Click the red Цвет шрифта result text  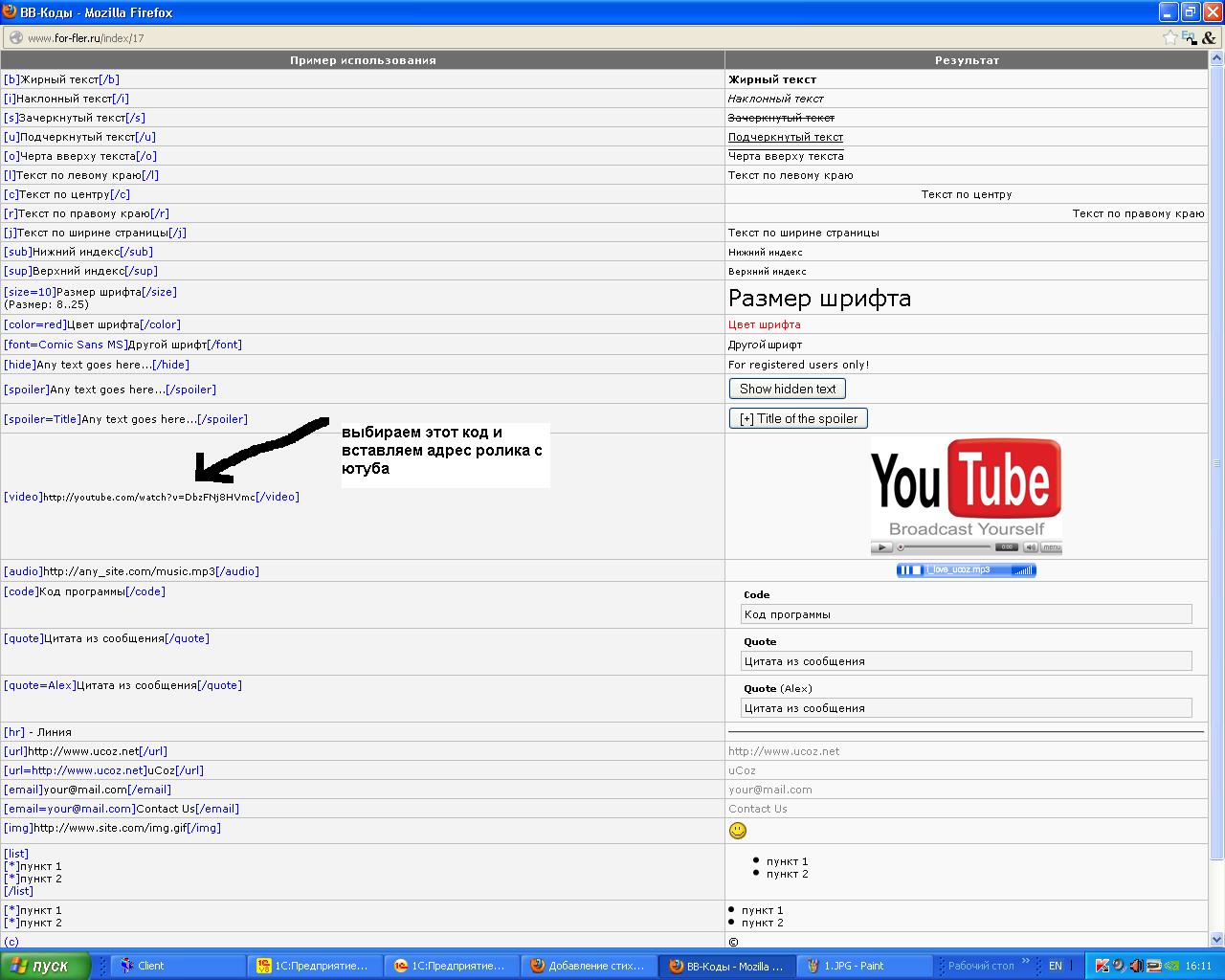point(765,324)
